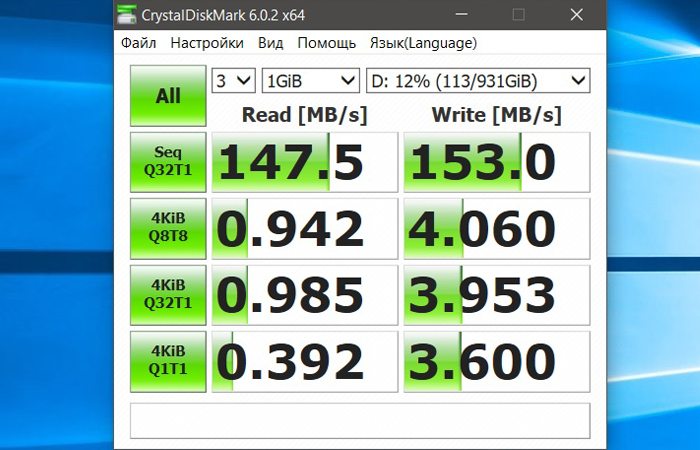Run all benchmarks with the All button
The image size is (700, 450).
click(x=168, y=96)
